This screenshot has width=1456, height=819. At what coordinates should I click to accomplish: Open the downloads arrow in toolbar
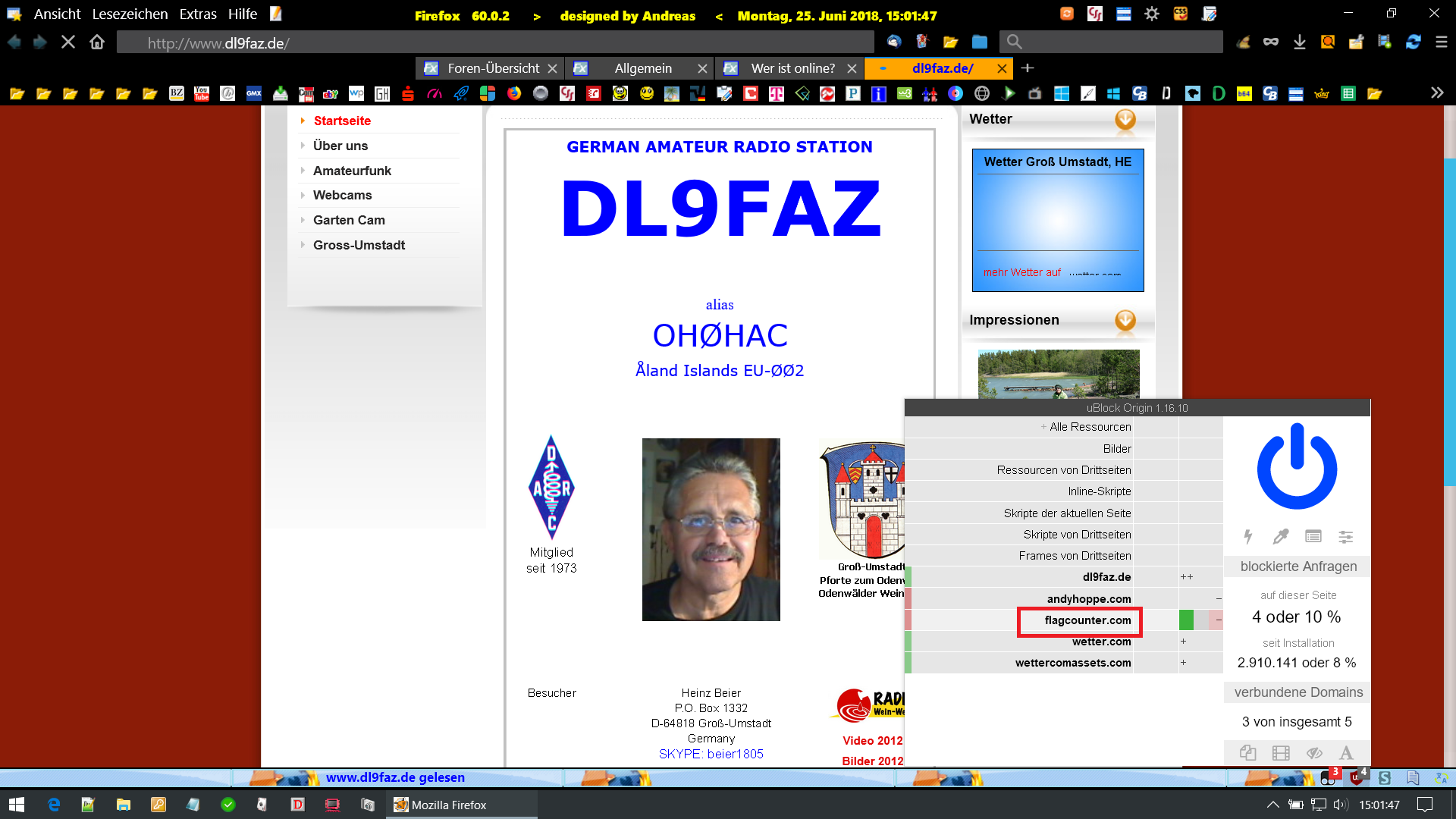click(x=1300, y=42)
